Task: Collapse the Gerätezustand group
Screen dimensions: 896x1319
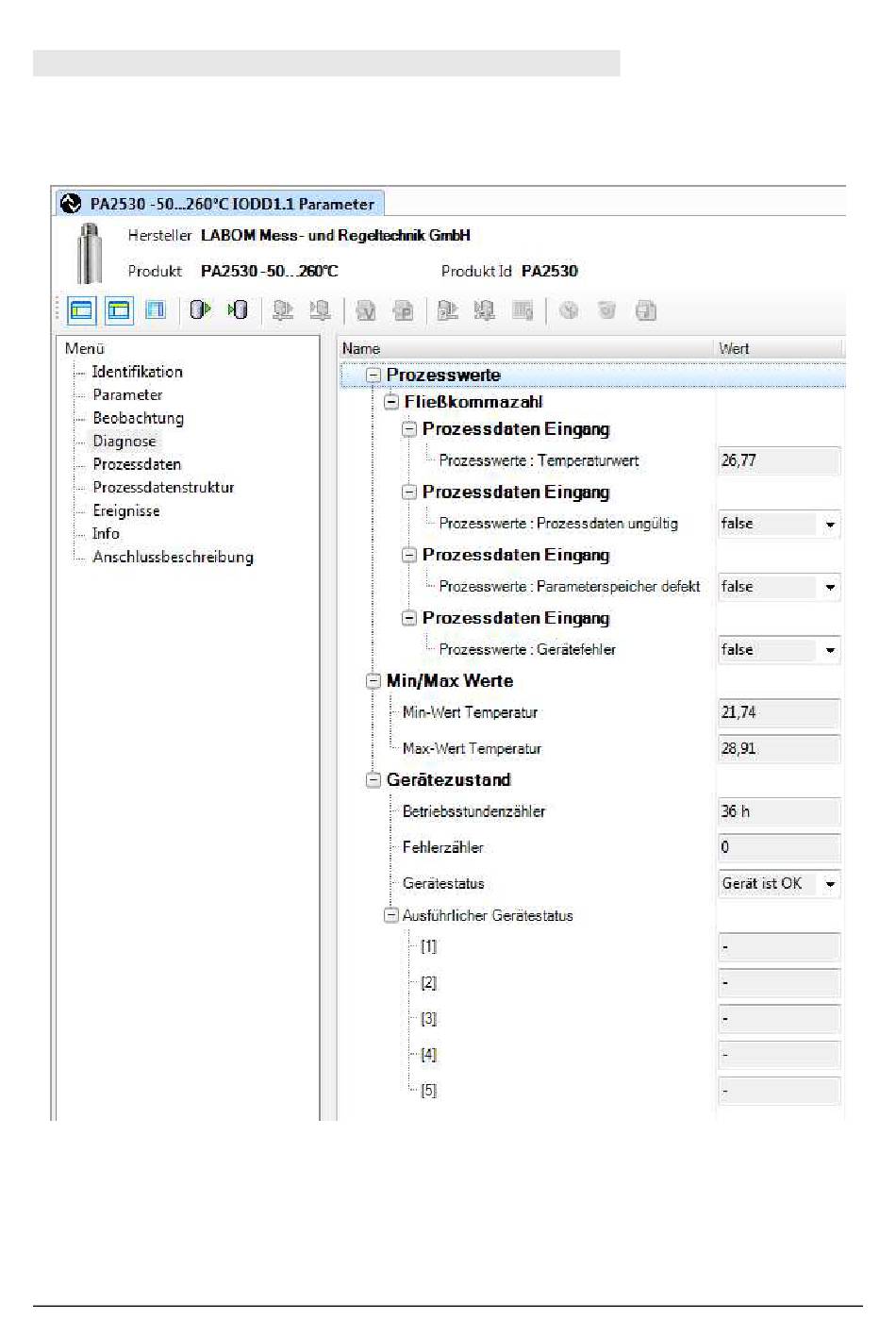Action: coord(373,780)
